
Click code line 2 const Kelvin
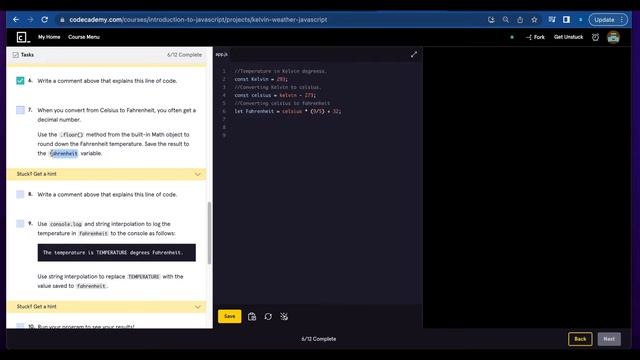[261, 79]
